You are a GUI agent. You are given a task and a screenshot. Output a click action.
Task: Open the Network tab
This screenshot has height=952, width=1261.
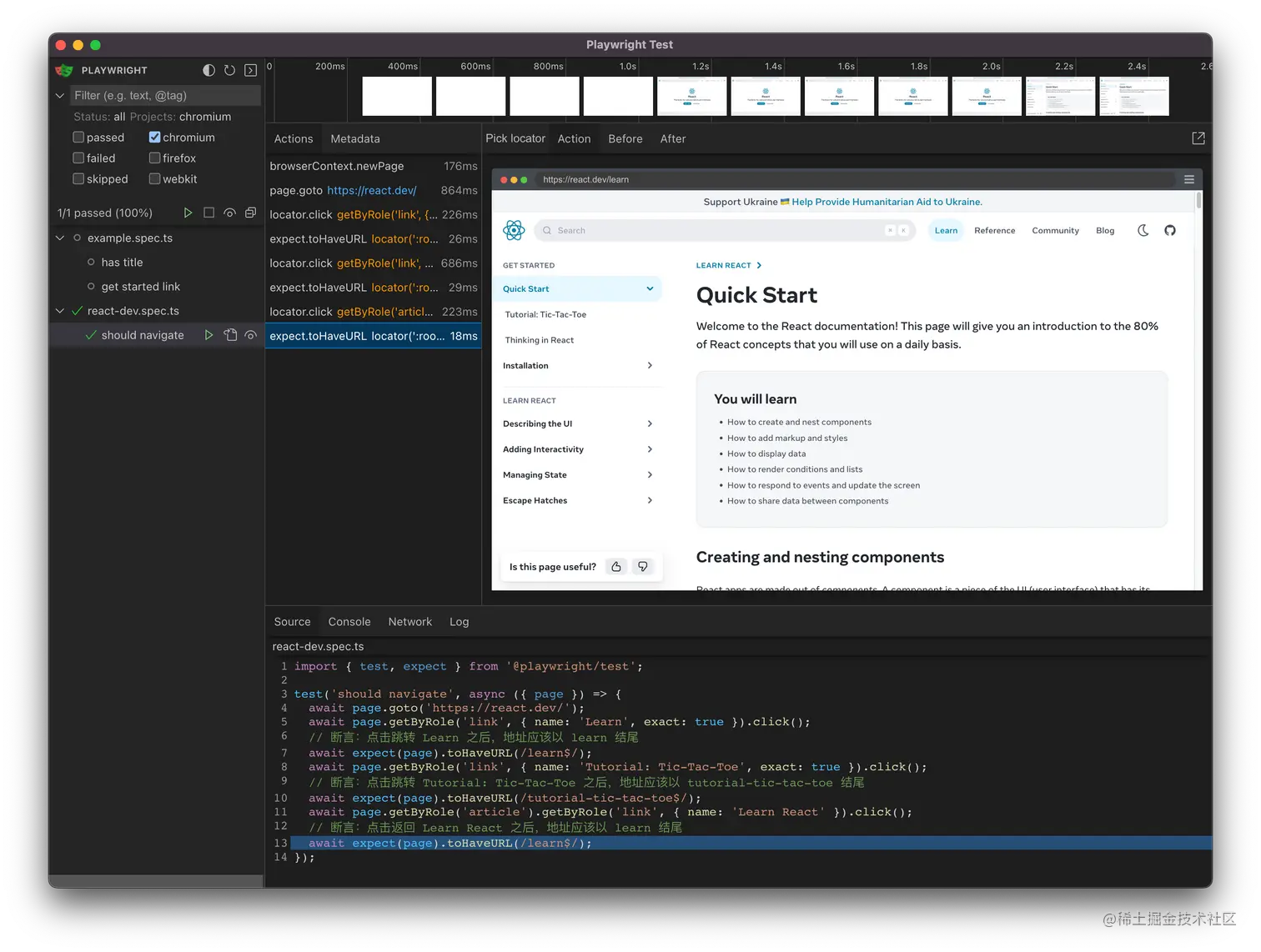click(x=409, y=622)
